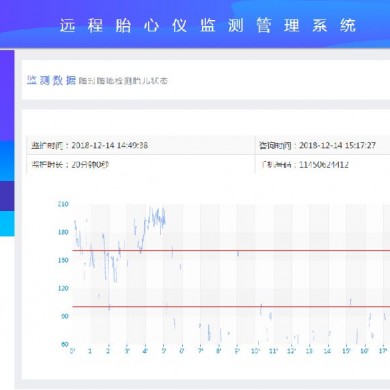Screen dimensions: 390x390
Task: Click the upper red threshold line in the chart
Action: (231, 250)
